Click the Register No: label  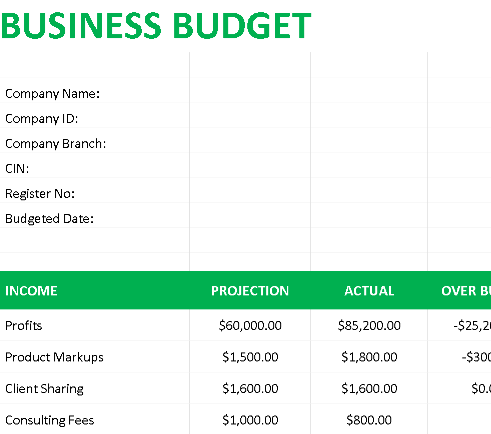pos(40,194)
